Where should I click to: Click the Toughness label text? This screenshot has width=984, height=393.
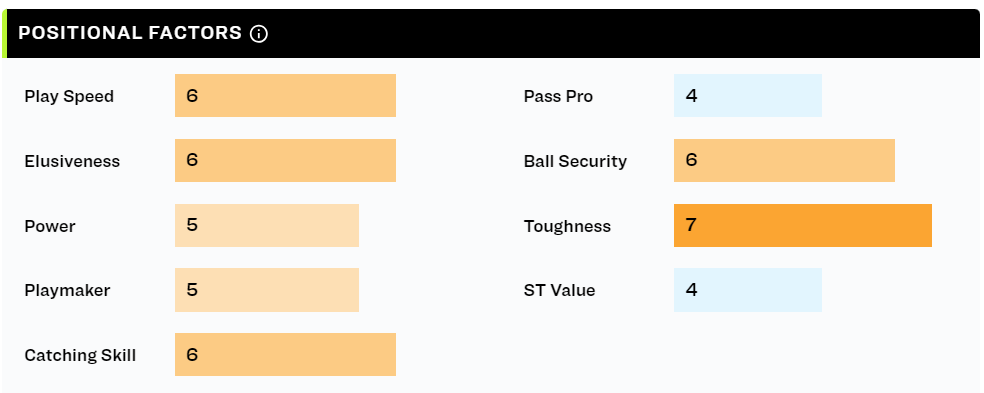coord(567,226)
